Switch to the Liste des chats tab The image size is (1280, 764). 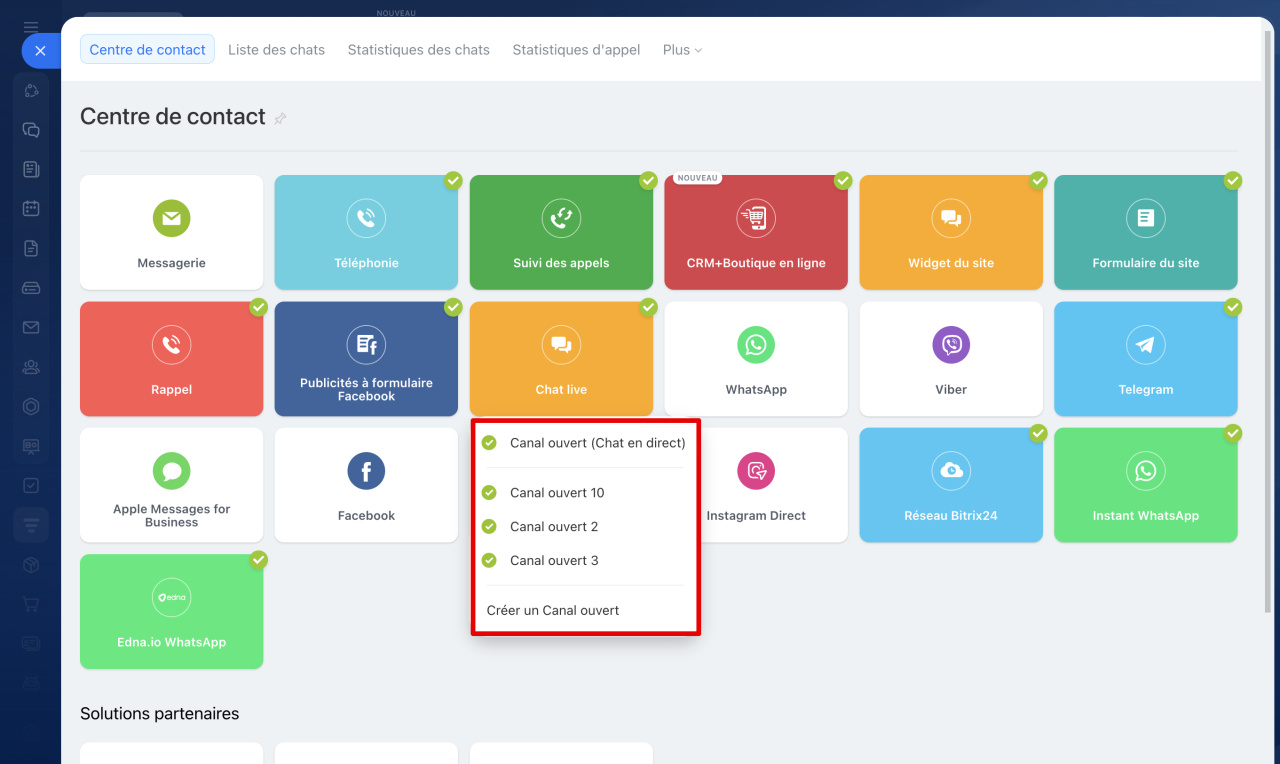tap(276, 49)
